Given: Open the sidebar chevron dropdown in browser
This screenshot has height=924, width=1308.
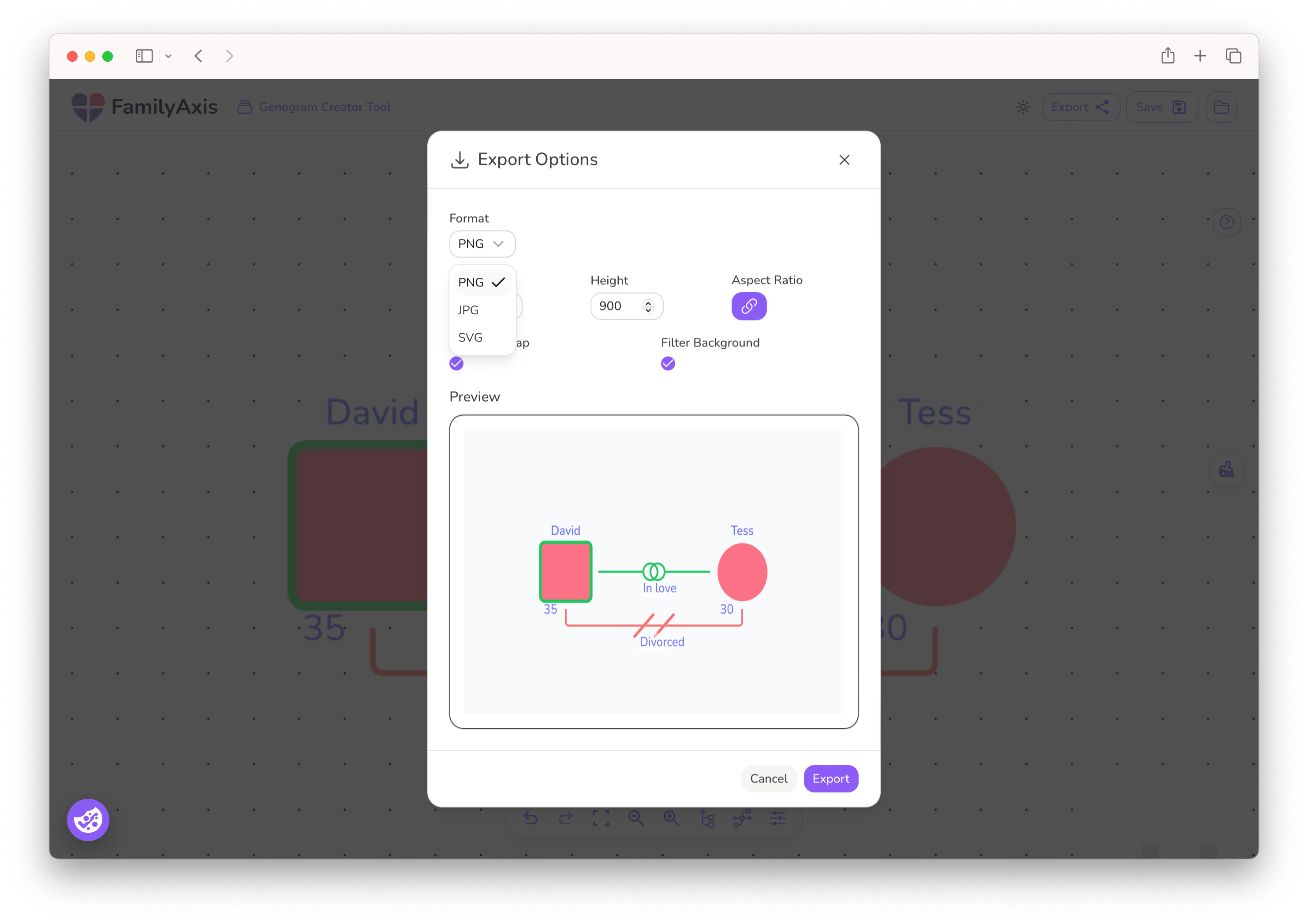Looking at the screenshot, I should pyautogui.click(x=168, y=56).
